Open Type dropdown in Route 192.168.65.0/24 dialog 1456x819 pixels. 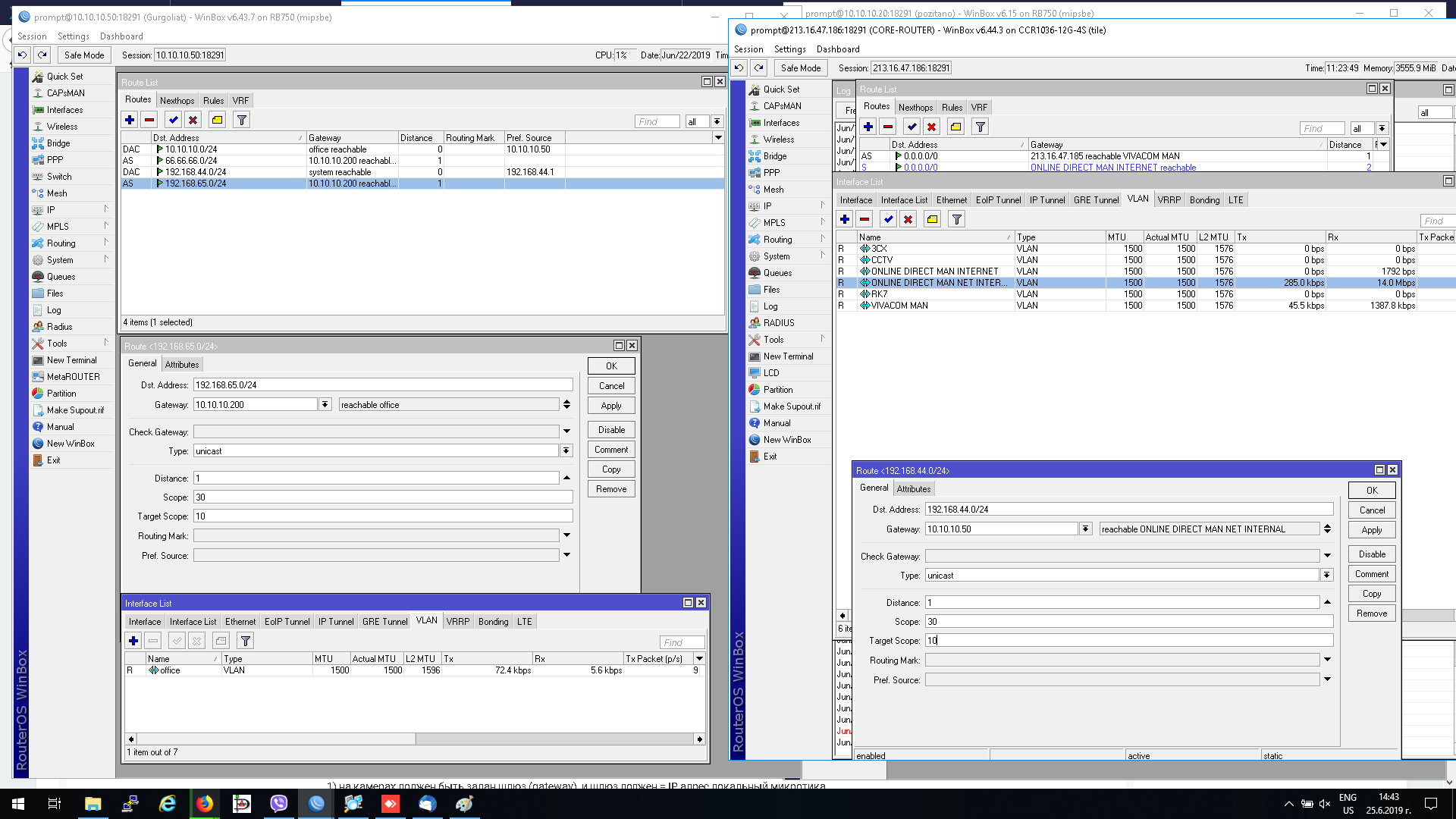[566, 451]
